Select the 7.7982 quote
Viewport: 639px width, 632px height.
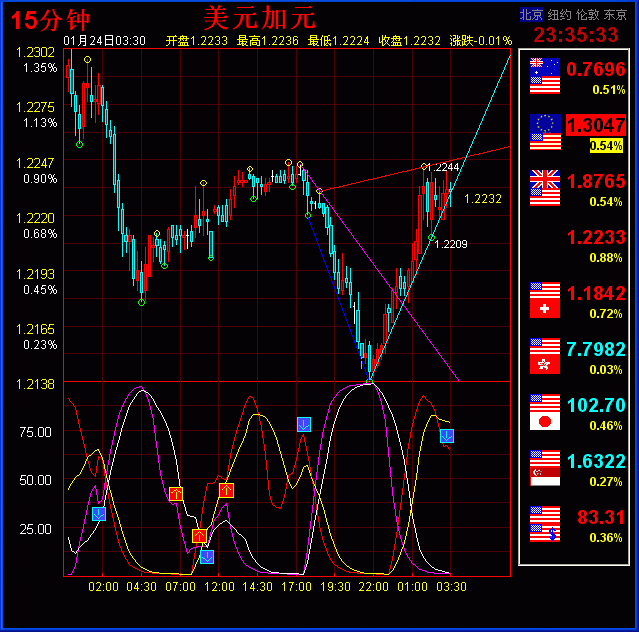[596, 349]
